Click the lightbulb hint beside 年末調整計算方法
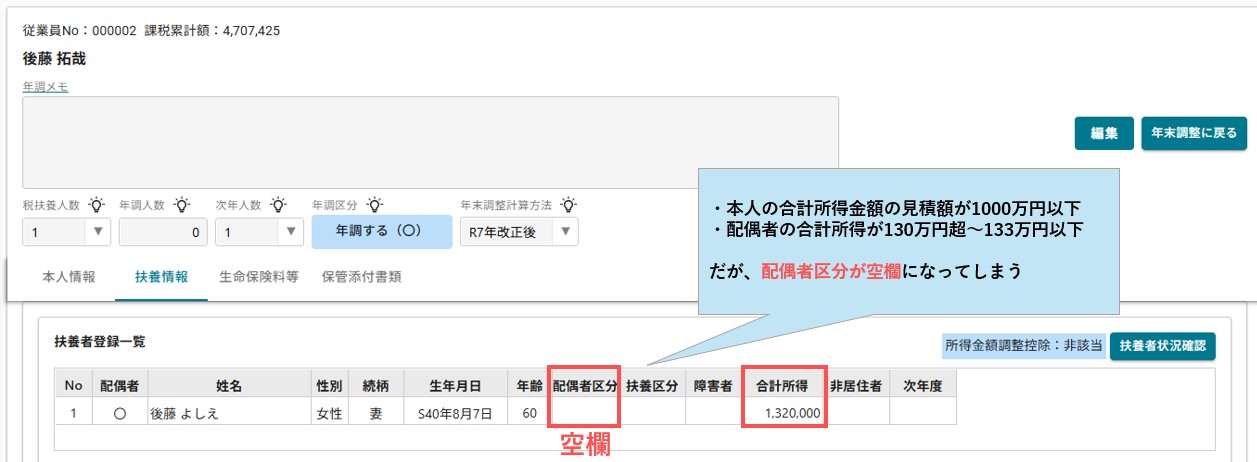Image resolution: width=1257 pixels, height=462 pixels. [568, 205]
